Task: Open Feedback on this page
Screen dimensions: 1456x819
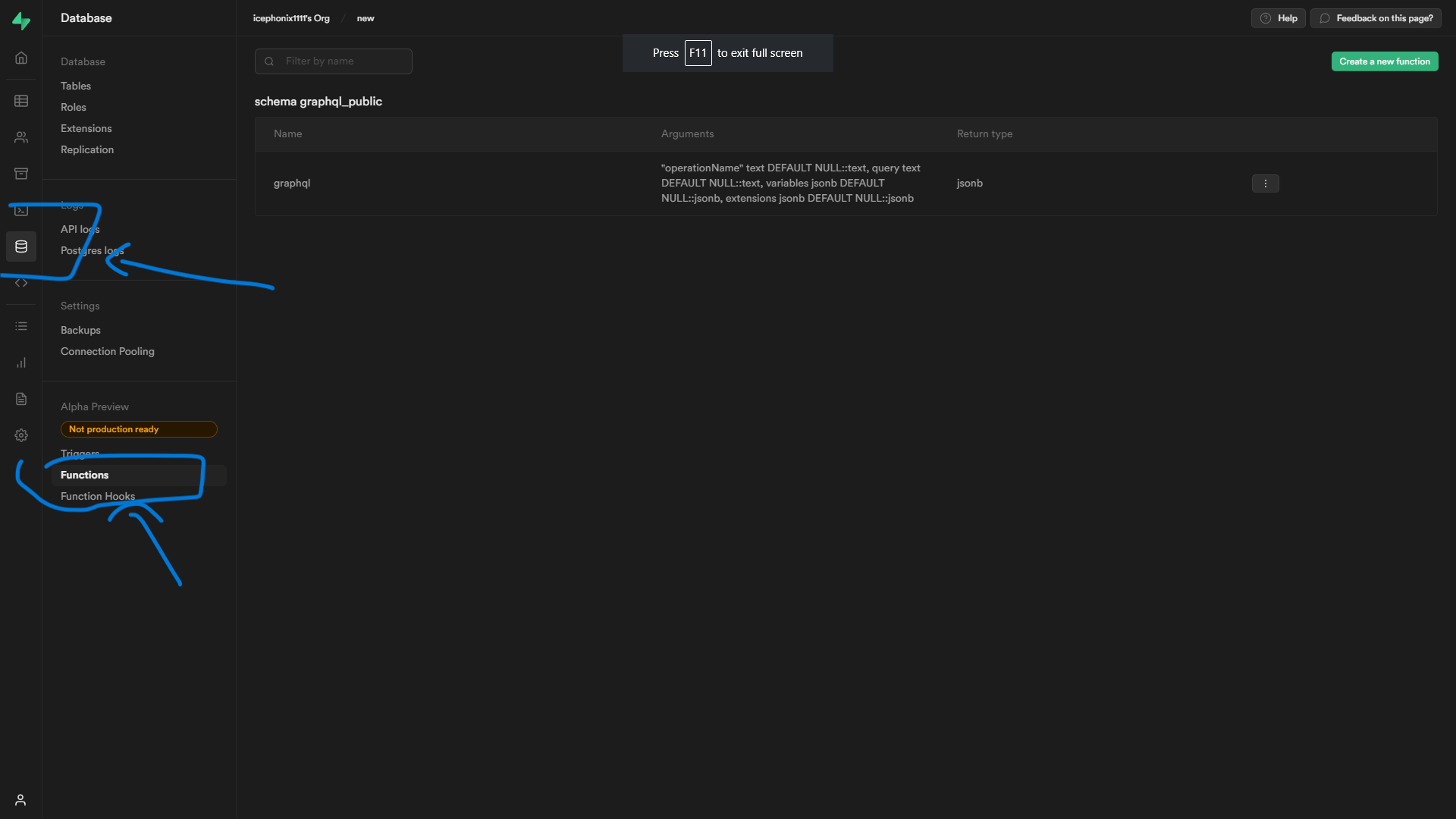Action: click(x=1376, y=18)
